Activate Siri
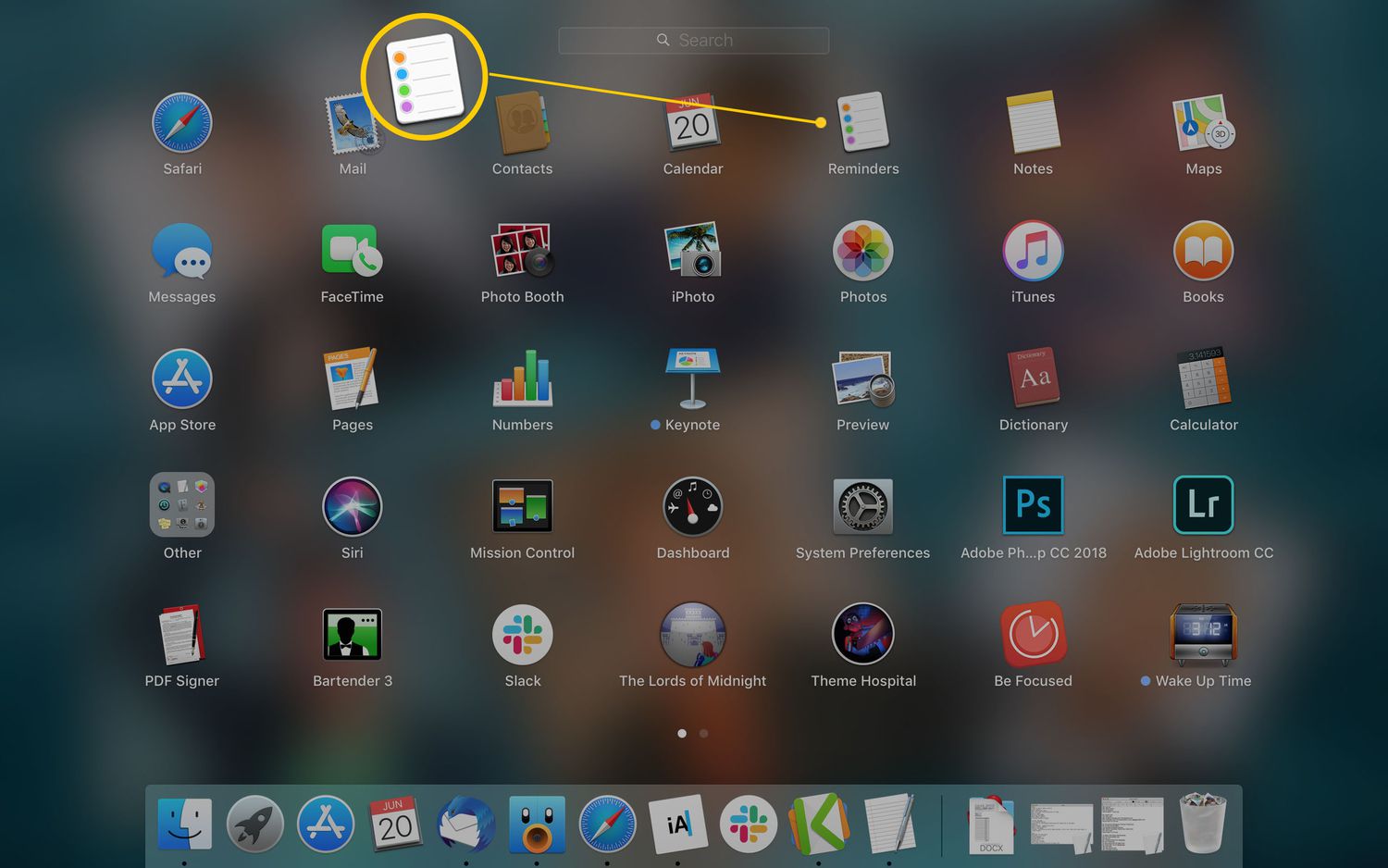Viewport: 1388px width, 868px height. coord(353,507)
